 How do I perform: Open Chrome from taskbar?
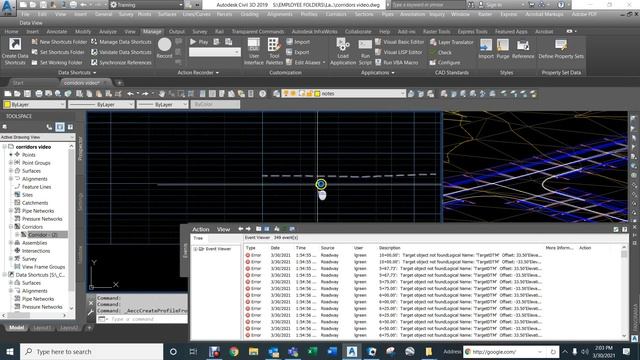pyautogui.click(x=233, y=351)
